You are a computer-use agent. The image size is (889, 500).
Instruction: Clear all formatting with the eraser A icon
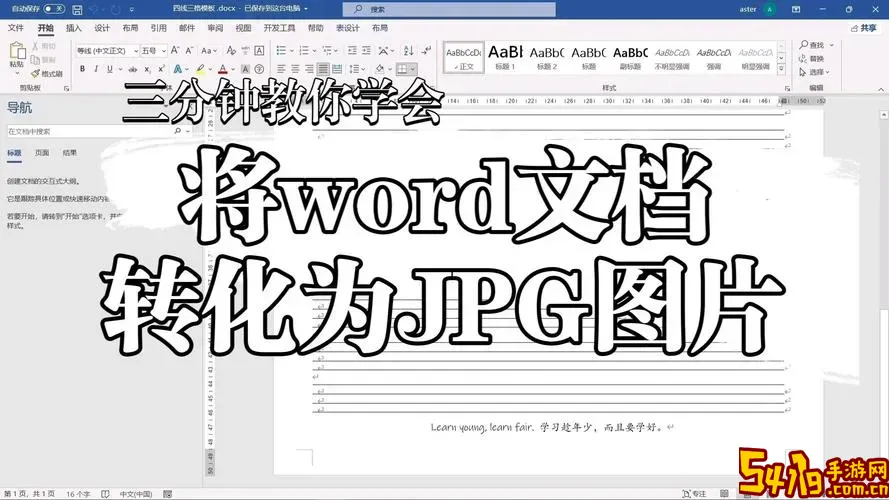click(x=231, y=50)
